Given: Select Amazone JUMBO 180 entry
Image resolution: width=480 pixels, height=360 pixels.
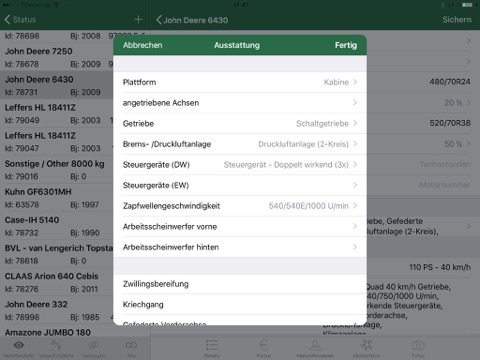Looking at the screenshot, I should point(57,332).
